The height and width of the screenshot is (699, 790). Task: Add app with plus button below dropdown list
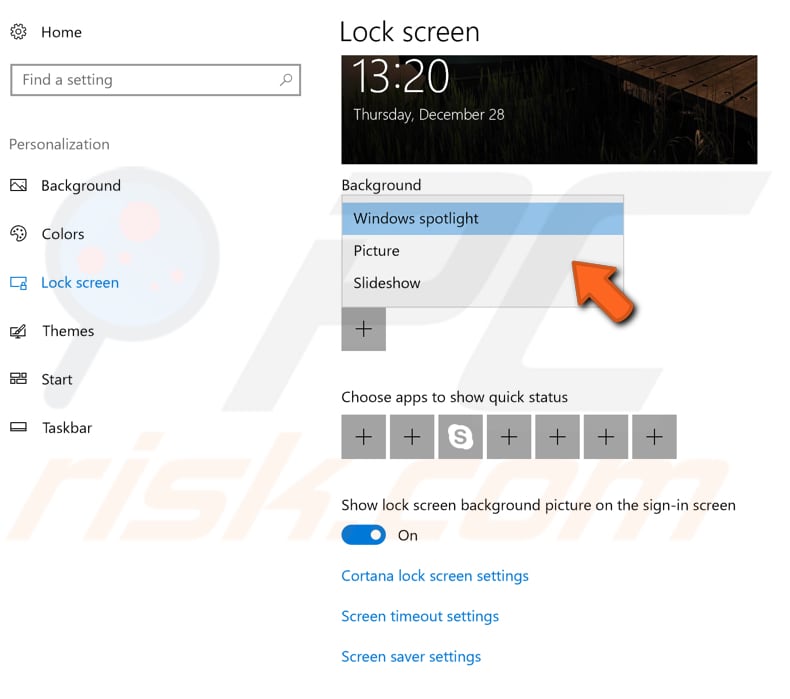364,329
